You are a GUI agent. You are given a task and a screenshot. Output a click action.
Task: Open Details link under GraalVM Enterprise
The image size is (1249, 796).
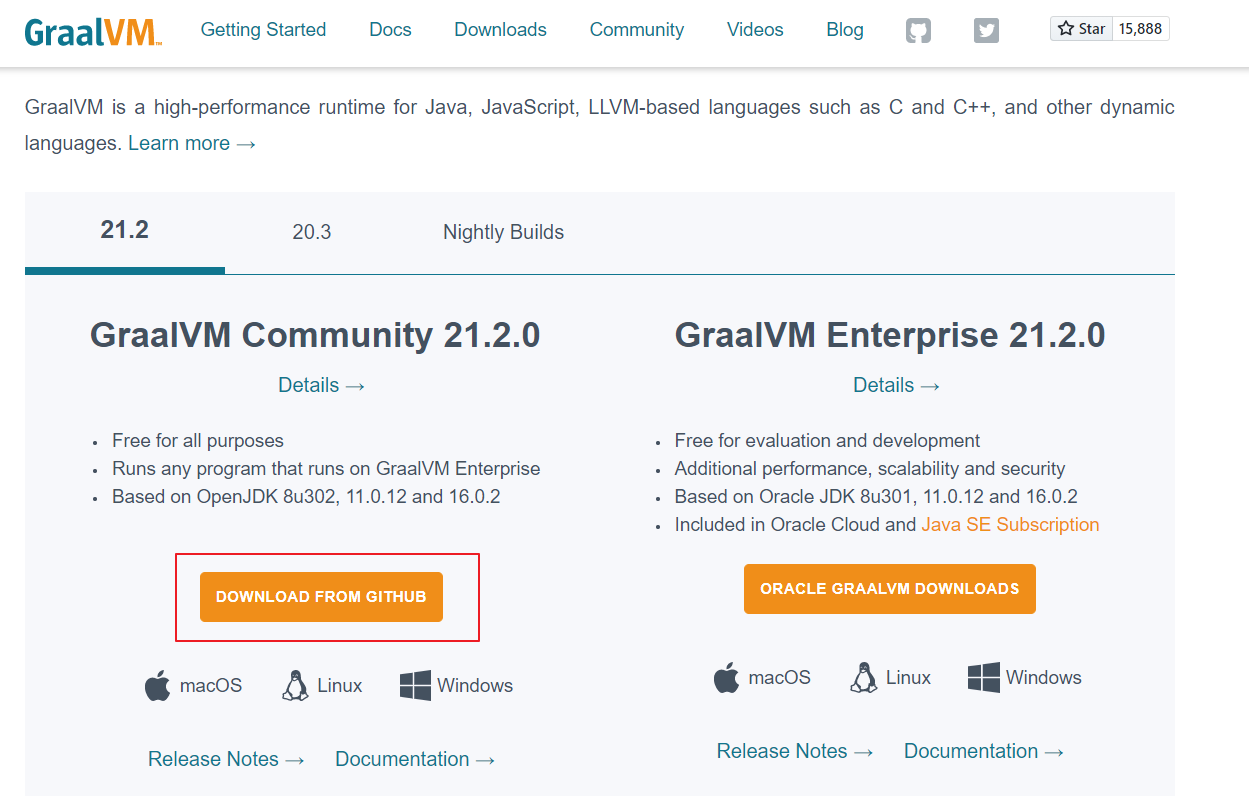tap(897, 385)
